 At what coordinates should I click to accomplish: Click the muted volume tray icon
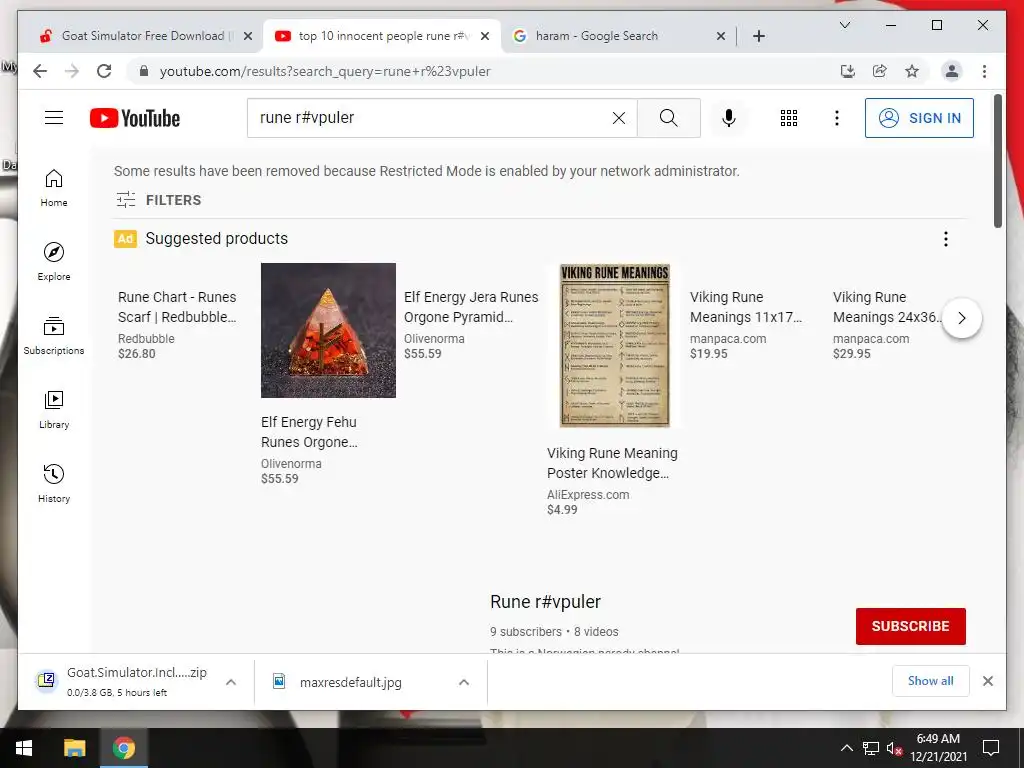click(x=894, y=748)
